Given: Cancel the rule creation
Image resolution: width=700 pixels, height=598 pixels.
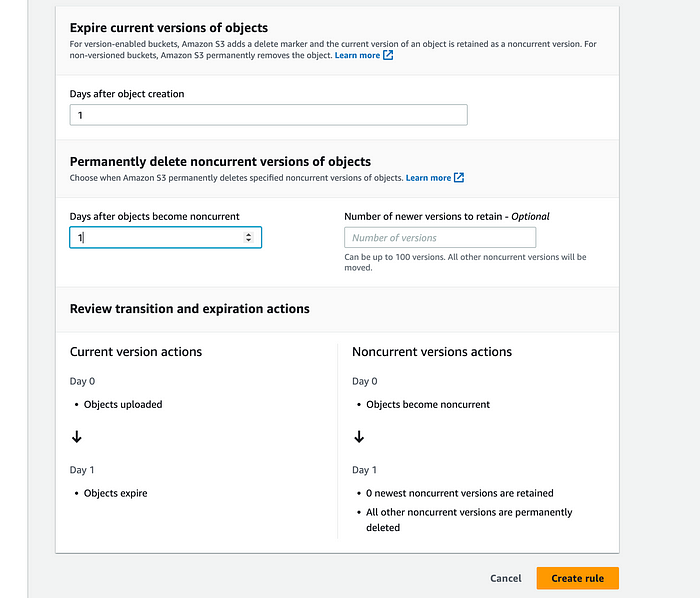Looking at the screenshot, I should pyautogui.click(x=505, y=578).
